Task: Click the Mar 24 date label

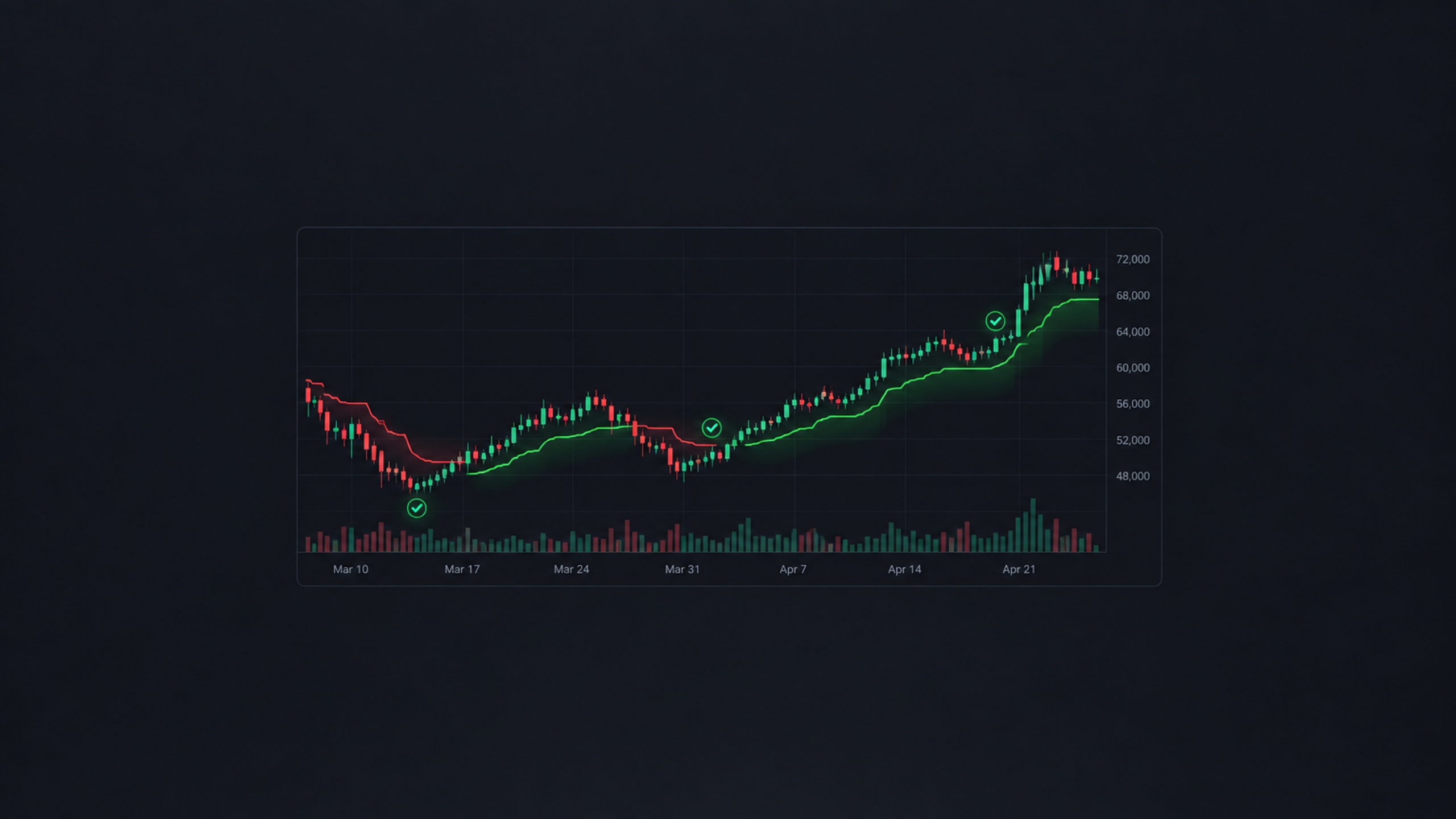Action: (x=572, y=569)
